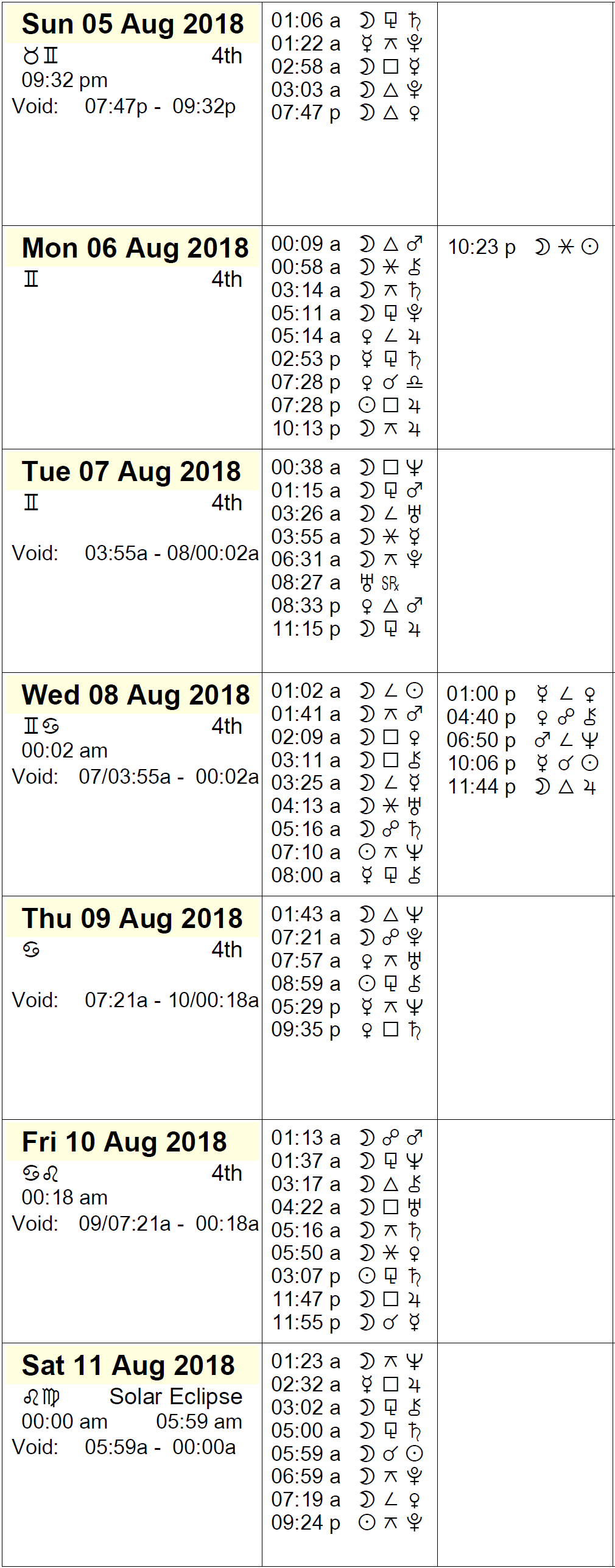Click the Solar Eclipse label on Saturday
Viewport: 615px width, 1568px height.
[175, 1396]
